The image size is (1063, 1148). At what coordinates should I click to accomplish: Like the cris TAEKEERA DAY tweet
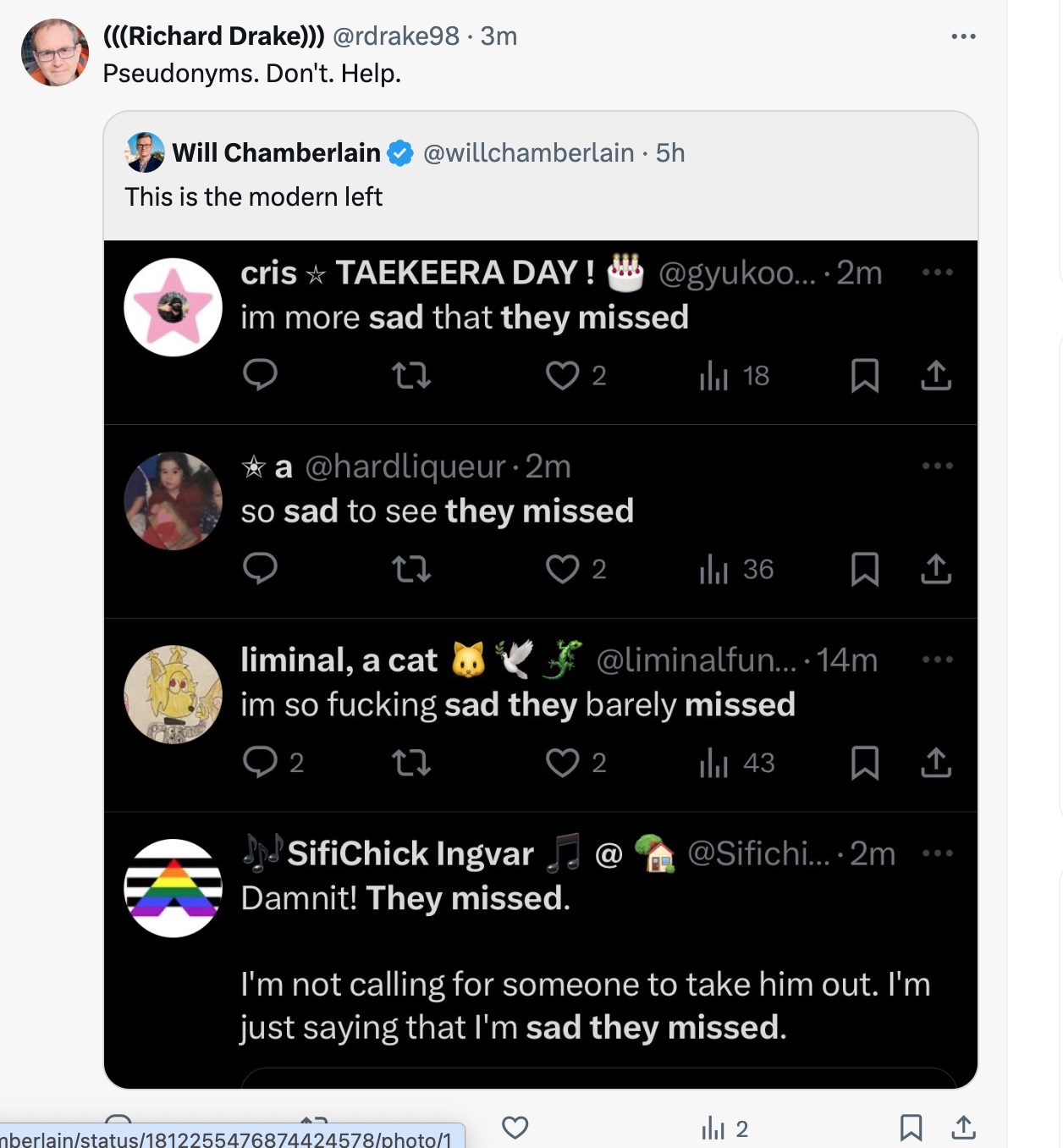562,375
